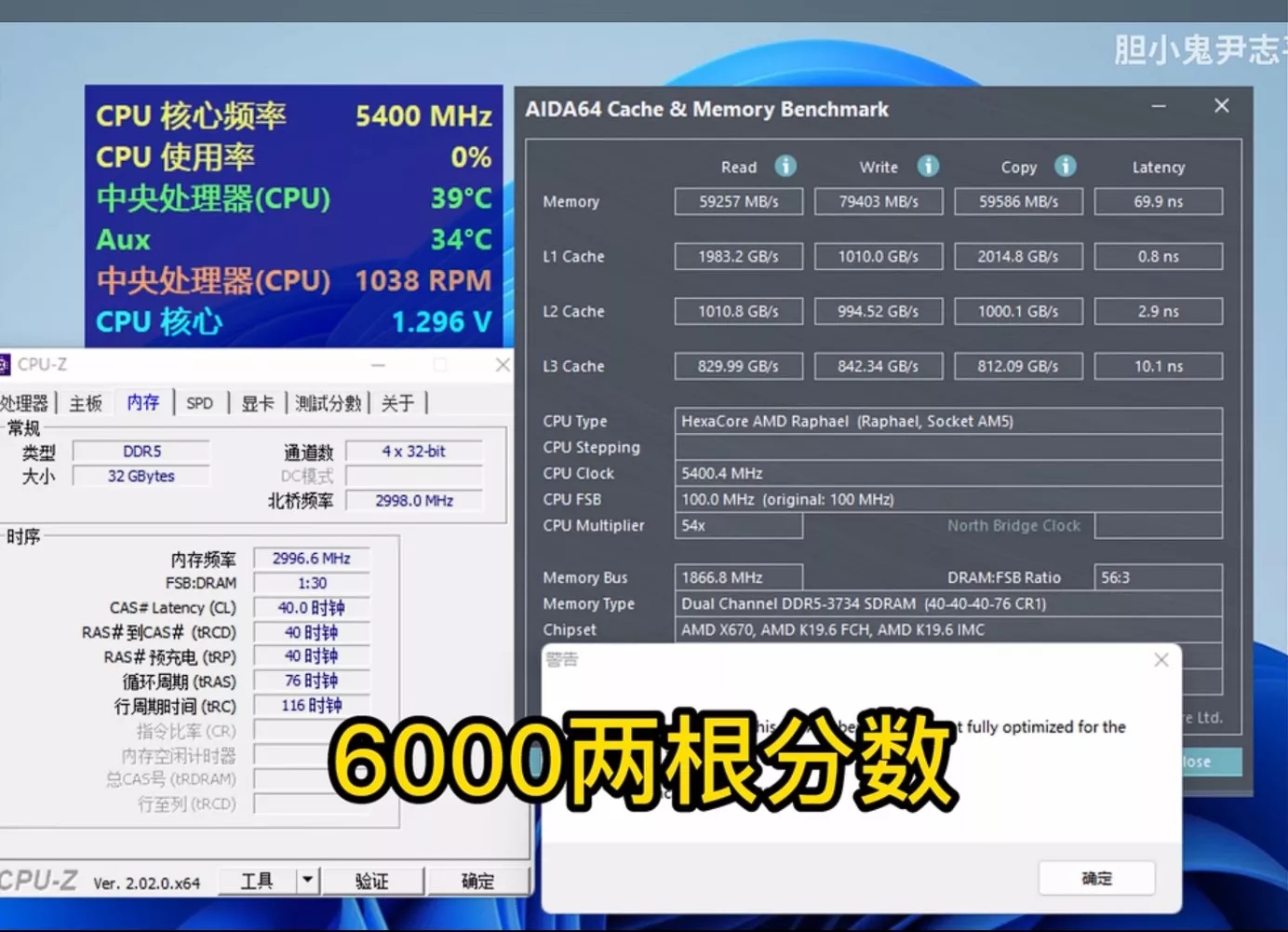Viewport: 1288px width, 932px height.
Task: Click the tRP value 40 时钟
Action: coord(312,656)
